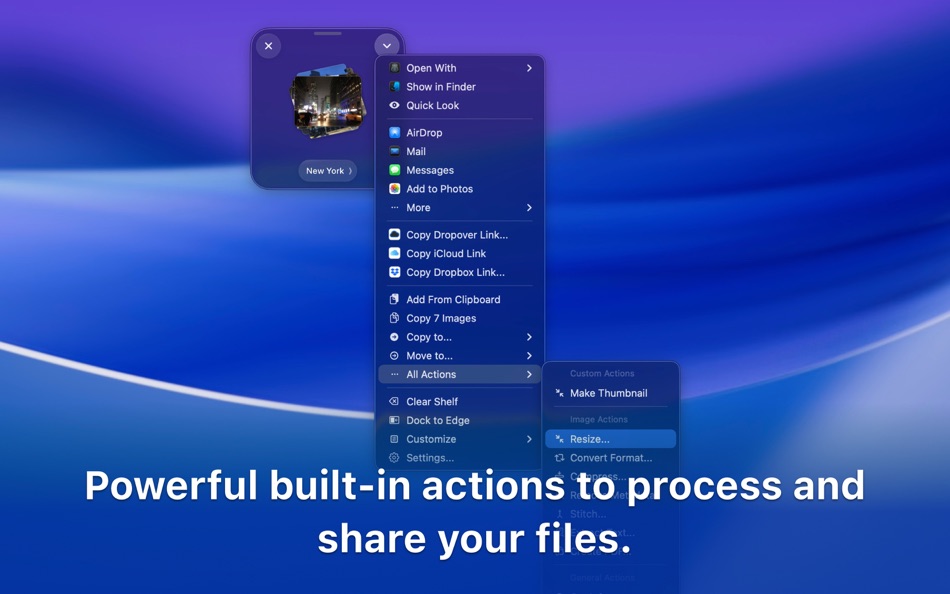
Task: Open Settings... via the gear icon
Action: click(x=394, y=458)
